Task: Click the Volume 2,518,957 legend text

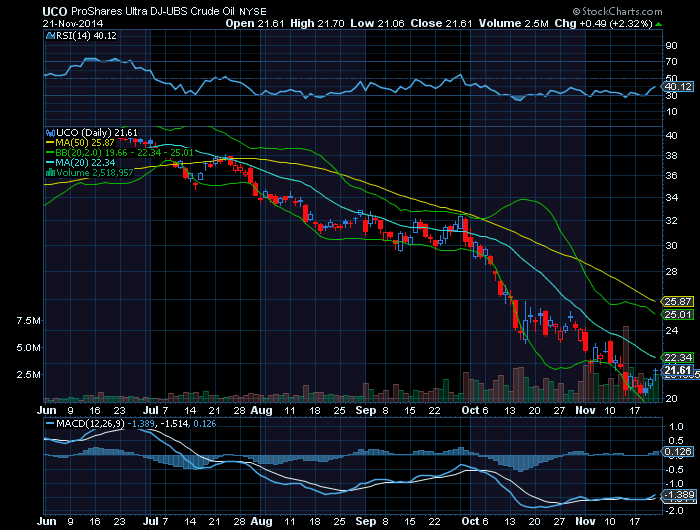Action: (x=95, y=172)
